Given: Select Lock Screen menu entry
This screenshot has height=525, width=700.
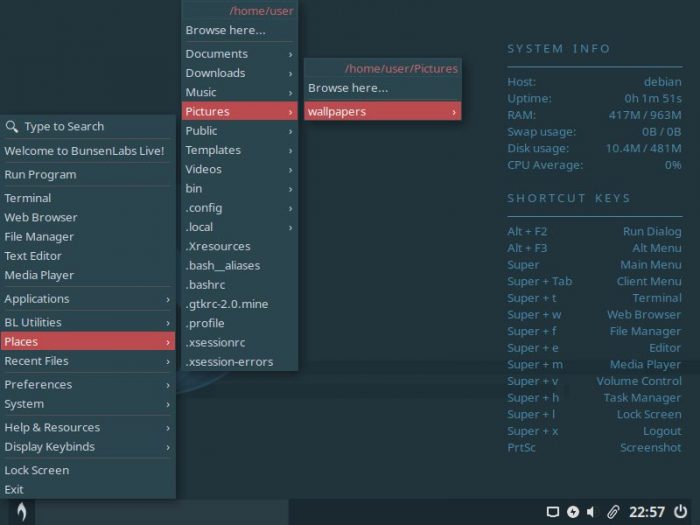Looking at the screenshot, I should 37,470.
